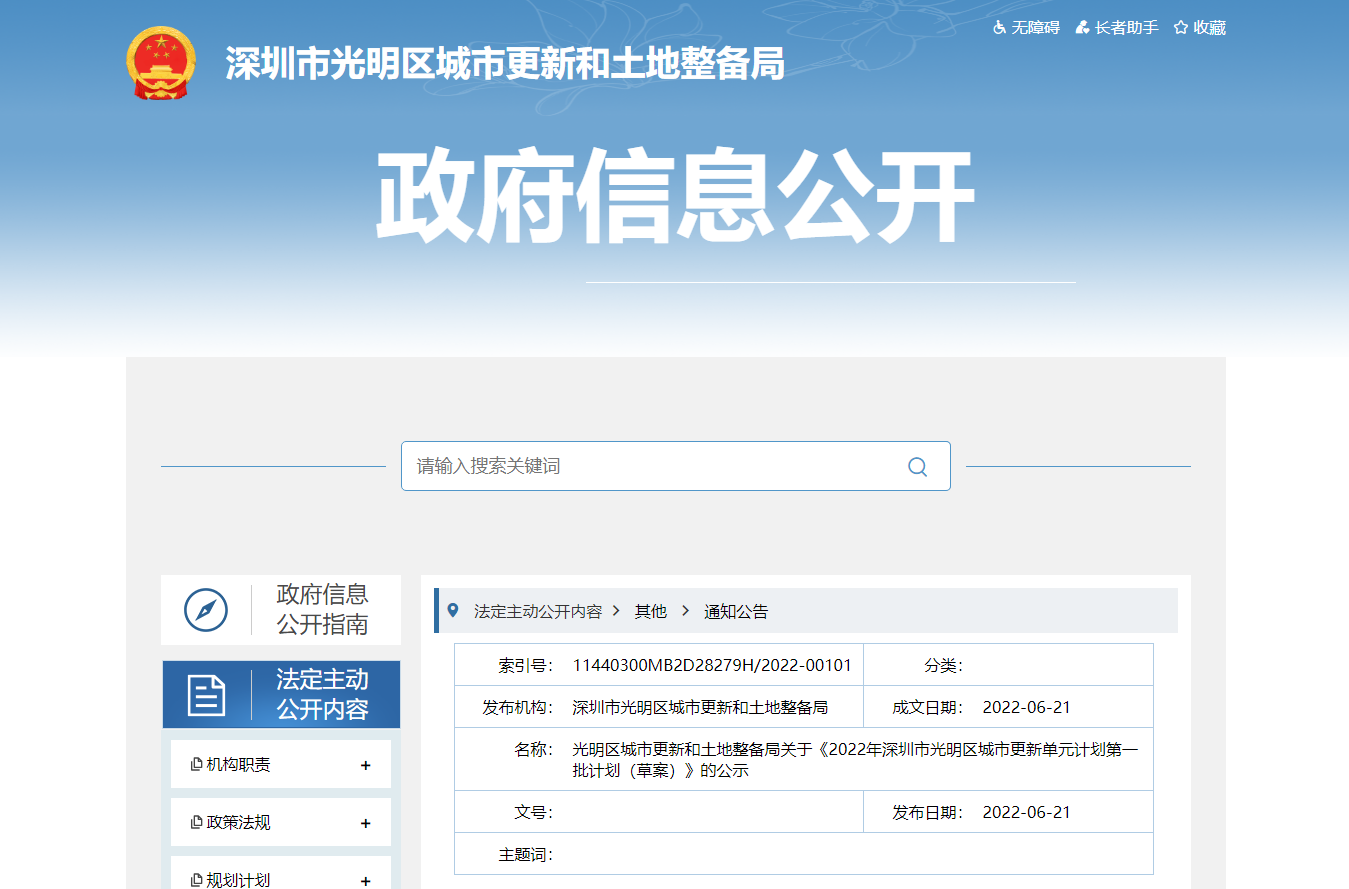
Task: Click the site title 深圳市光明区城市更新和土地整备局
Action: tap(504, 64)
